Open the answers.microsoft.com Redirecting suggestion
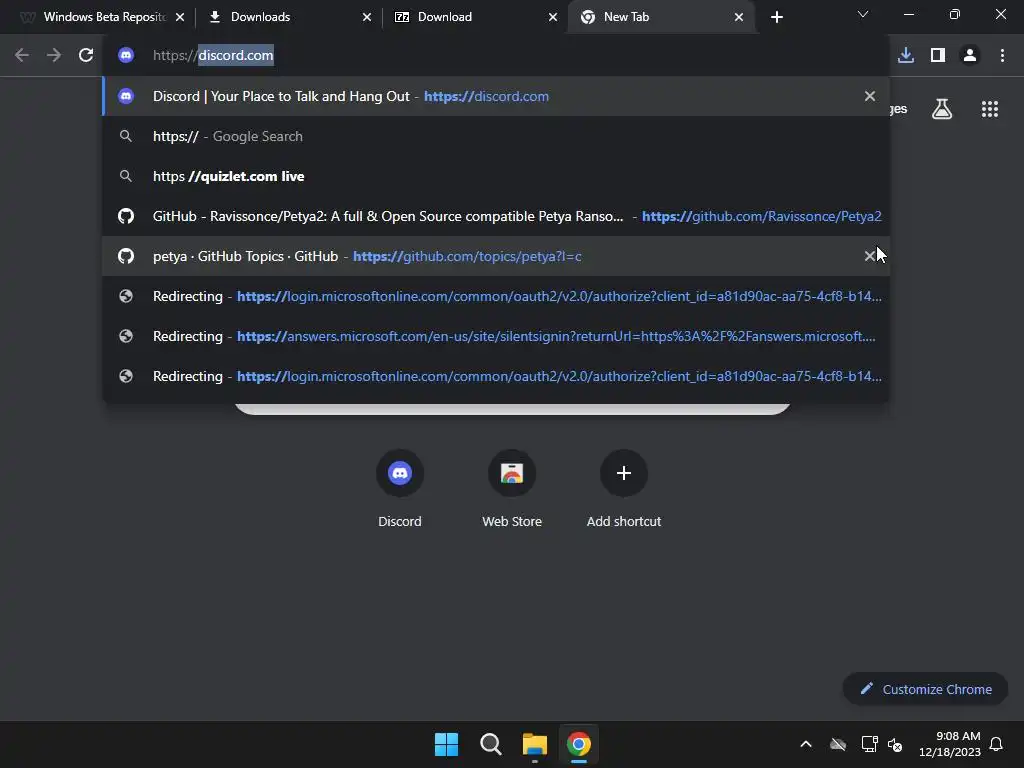This screenshot has width=1024, height=768. 496,336
